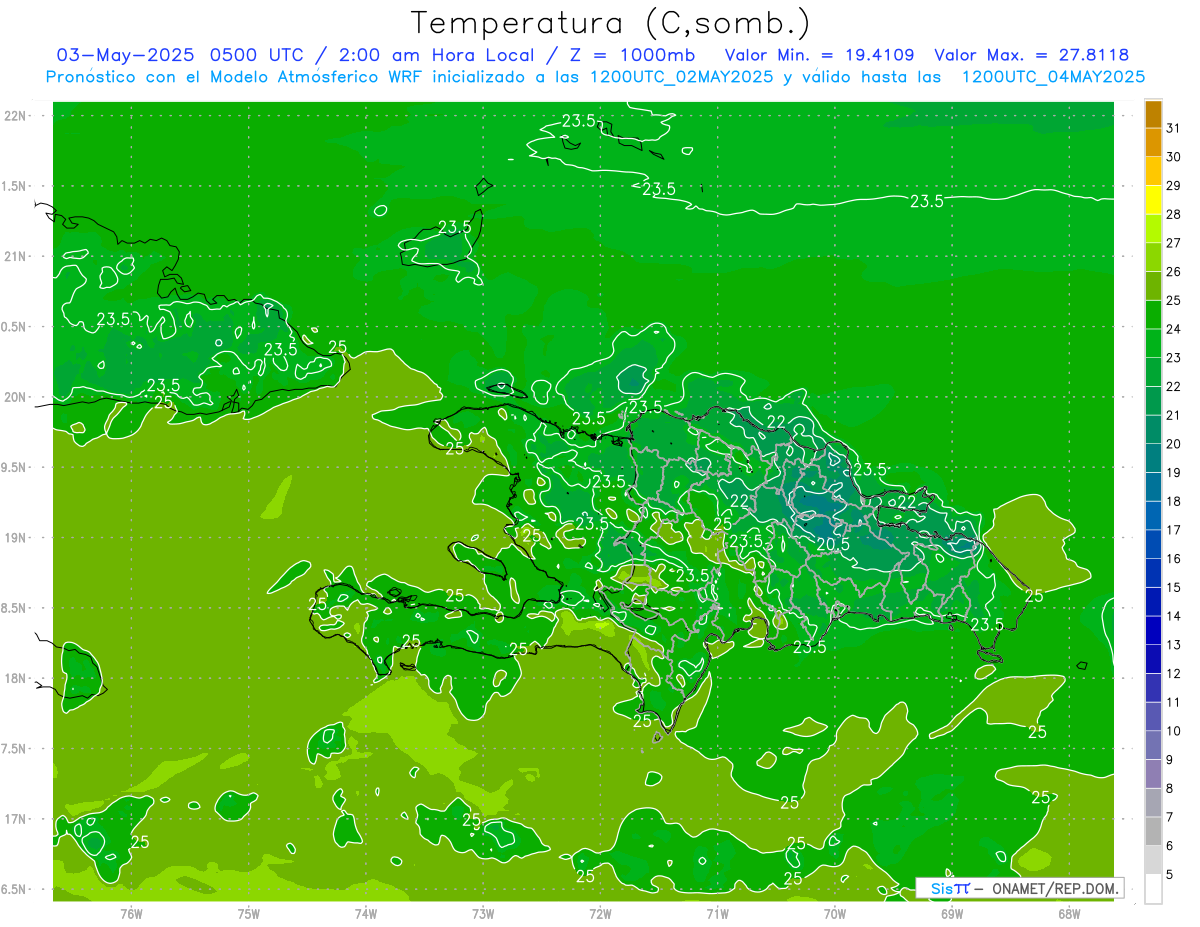The height and width of the screenshot is (927, 1200).
Task: Select the "Valor Max. = 27.8118" text
Action: click(1031, 55)
